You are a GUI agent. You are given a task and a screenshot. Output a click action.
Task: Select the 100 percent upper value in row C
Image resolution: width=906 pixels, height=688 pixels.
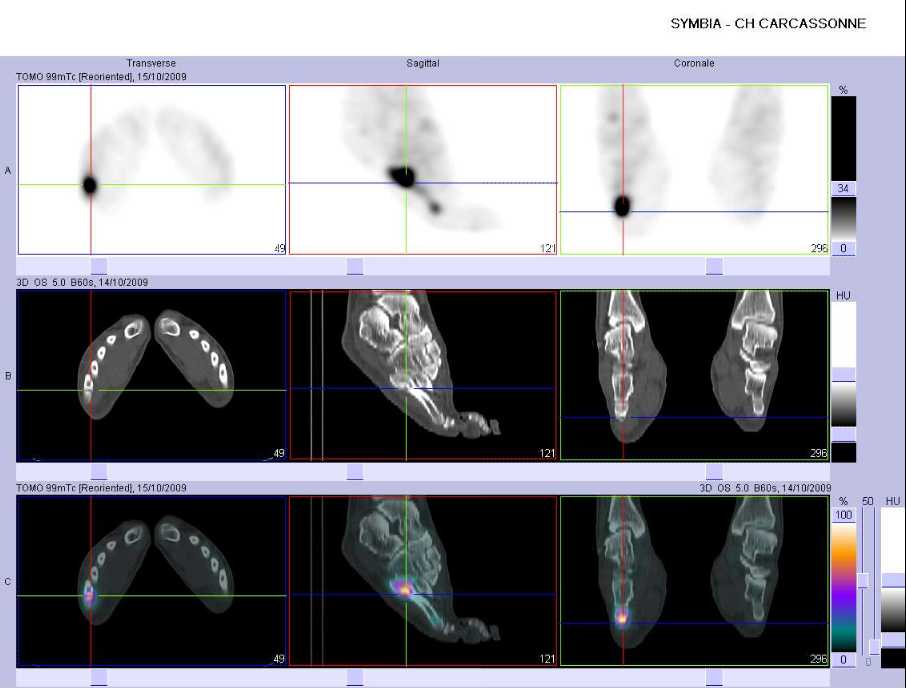tap(844, 515)
